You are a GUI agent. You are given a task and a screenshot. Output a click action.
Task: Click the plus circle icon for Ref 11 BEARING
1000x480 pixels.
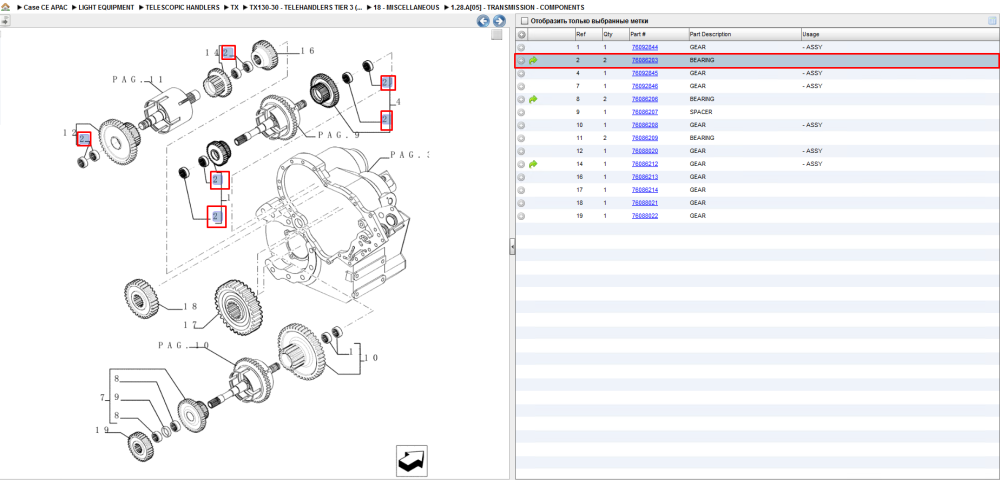(x=521, y=138)
